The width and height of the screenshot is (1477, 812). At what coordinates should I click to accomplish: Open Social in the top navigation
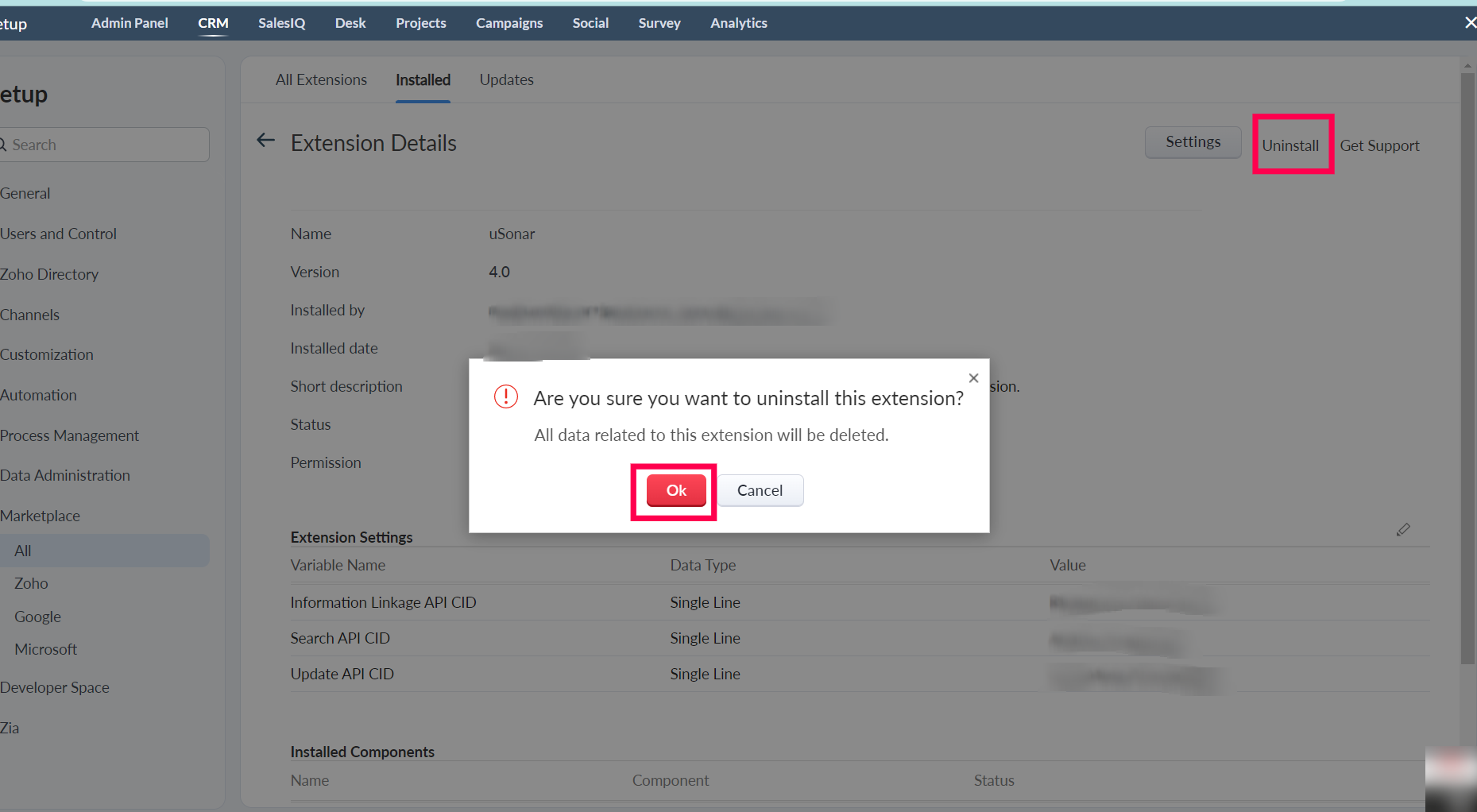coord(590,23)
